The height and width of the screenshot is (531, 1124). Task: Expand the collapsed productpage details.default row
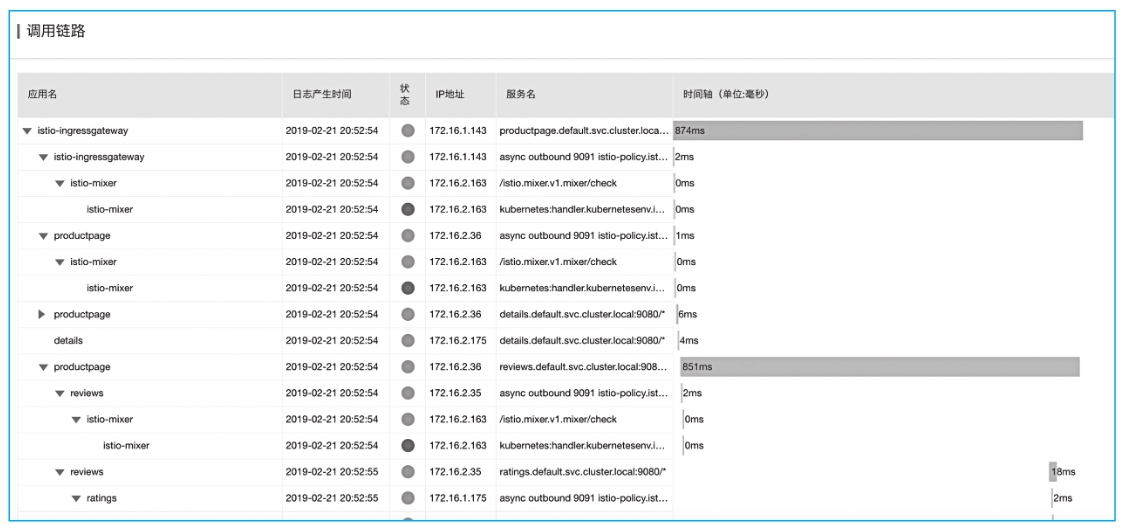[42, 314]
